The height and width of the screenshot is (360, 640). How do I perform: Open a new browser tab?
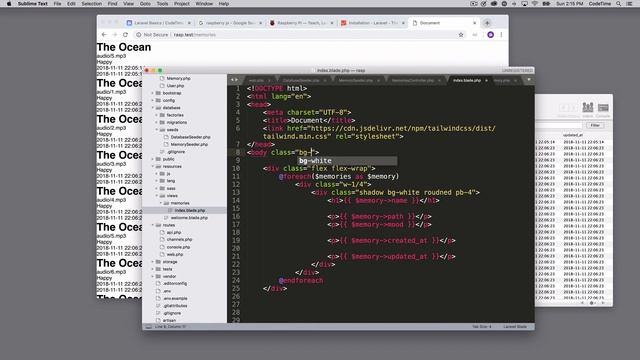(487, 23)
